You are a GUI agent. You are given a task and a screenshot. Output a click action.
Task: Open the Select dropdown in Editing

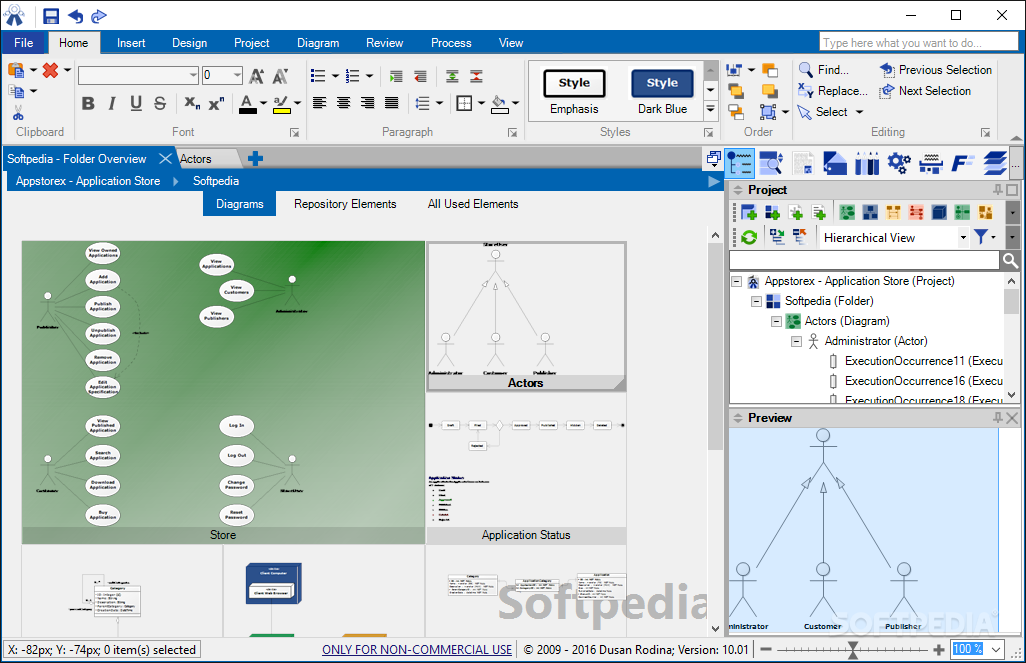[859, 112]
